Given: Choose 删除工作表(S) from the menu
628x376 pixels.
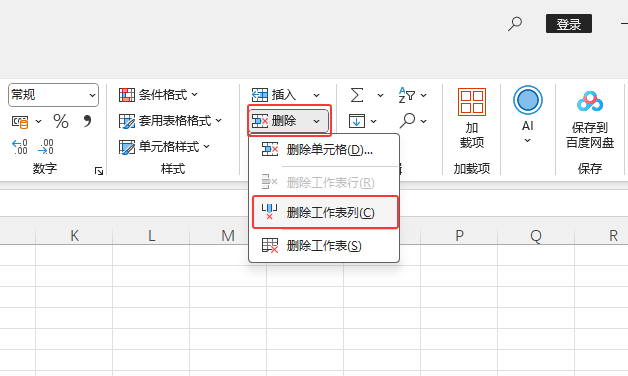Looking at the screenshot, I should click(x=324, y=245).
